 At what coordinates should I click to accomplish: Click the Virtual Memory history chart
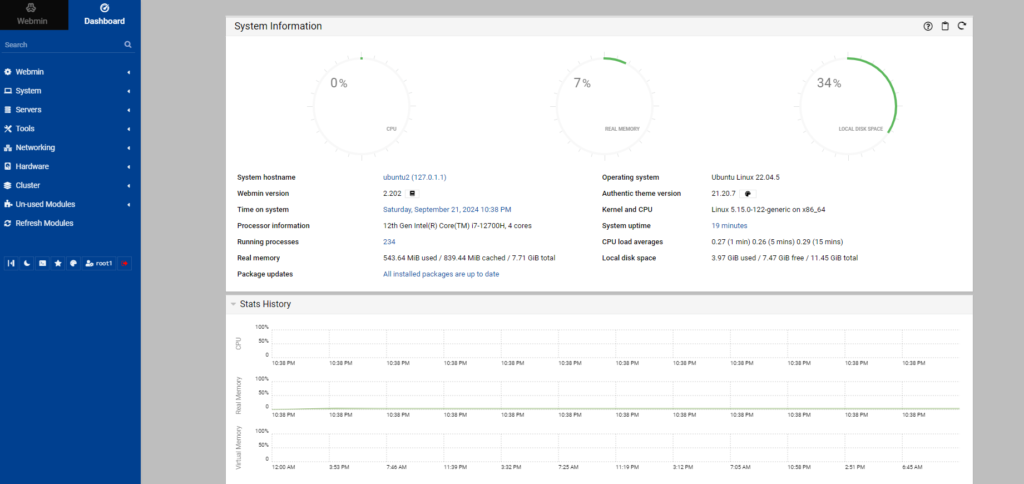pos(615,447)
